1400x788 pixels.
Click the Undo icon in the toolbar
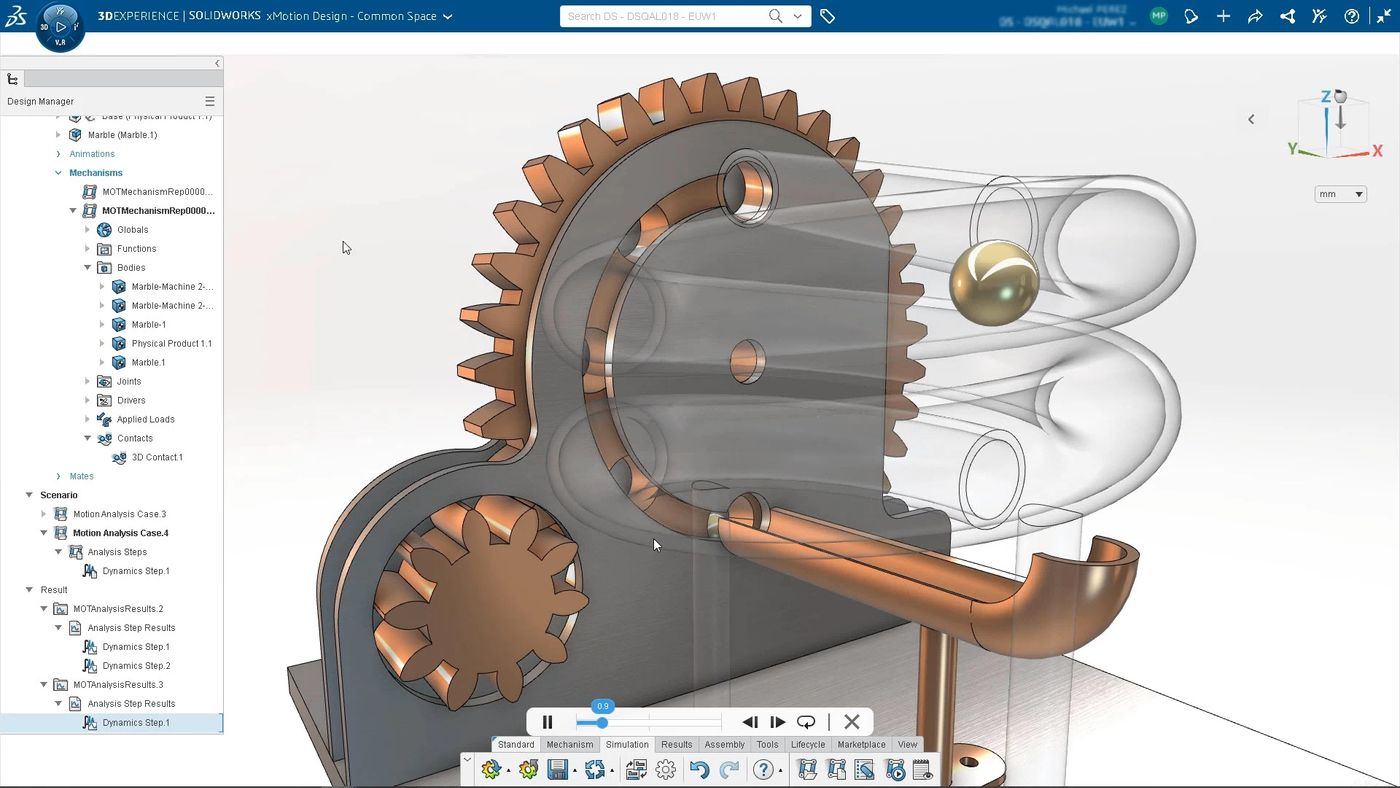[x=699, y=769]
